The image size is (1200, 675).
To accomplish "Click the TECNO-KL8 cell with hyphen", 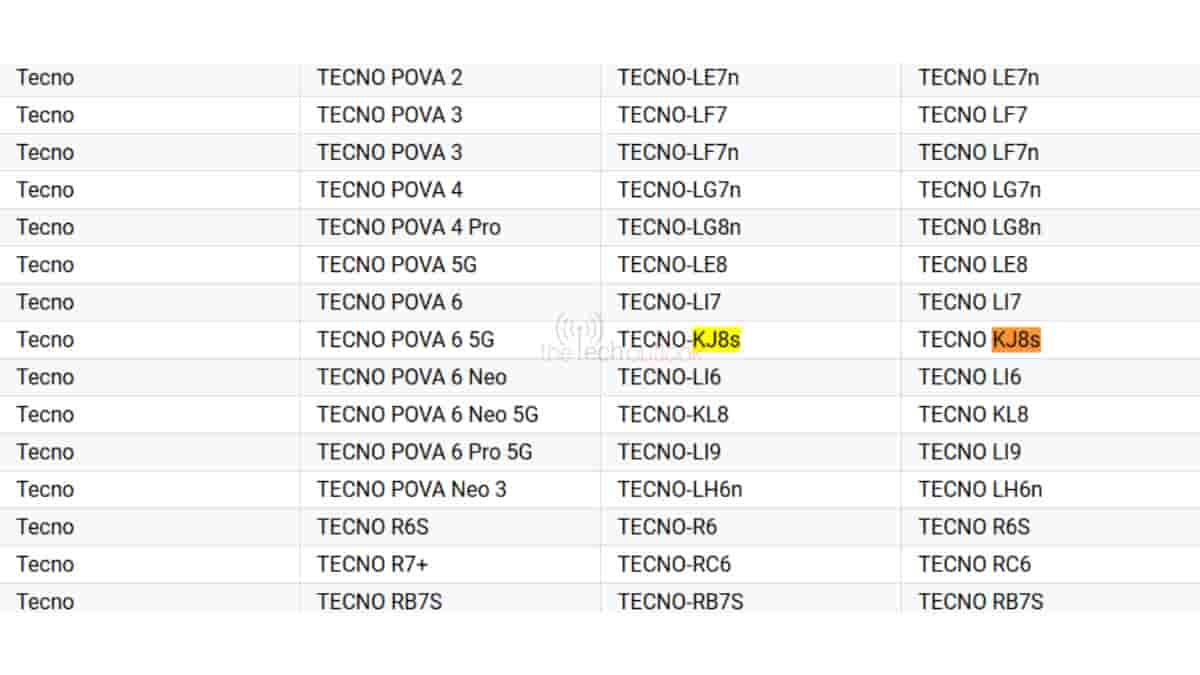I will 673,414.
